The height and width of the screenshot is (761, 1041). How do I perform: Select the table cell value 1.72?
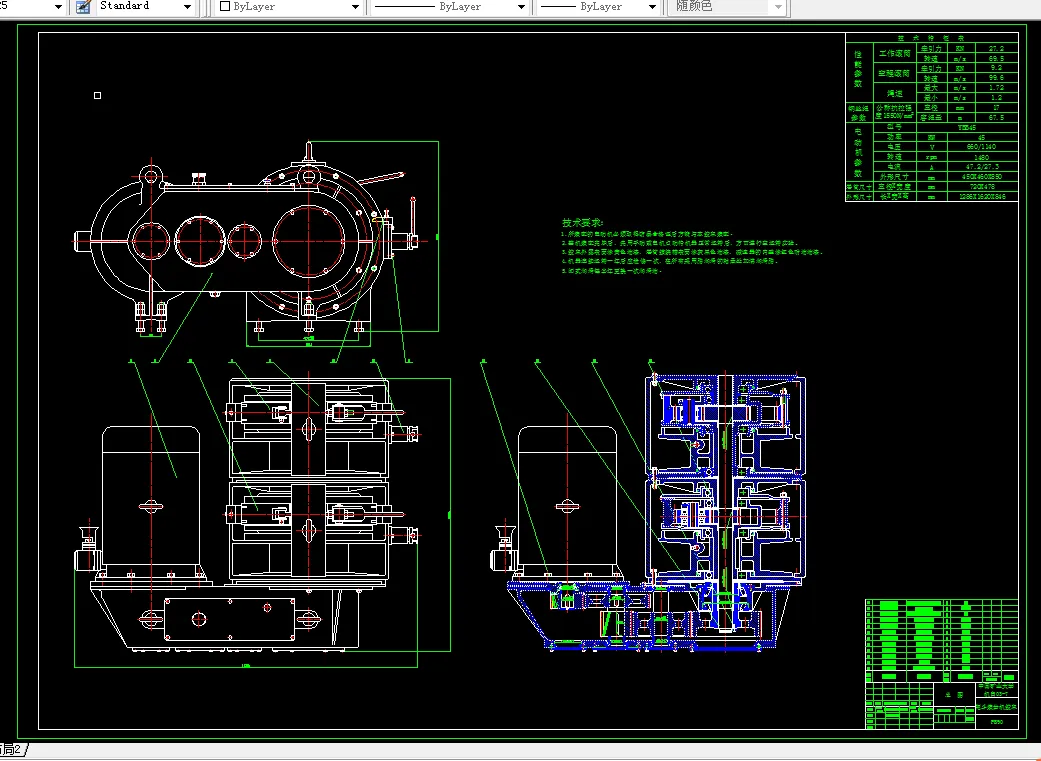pos(996,88)
